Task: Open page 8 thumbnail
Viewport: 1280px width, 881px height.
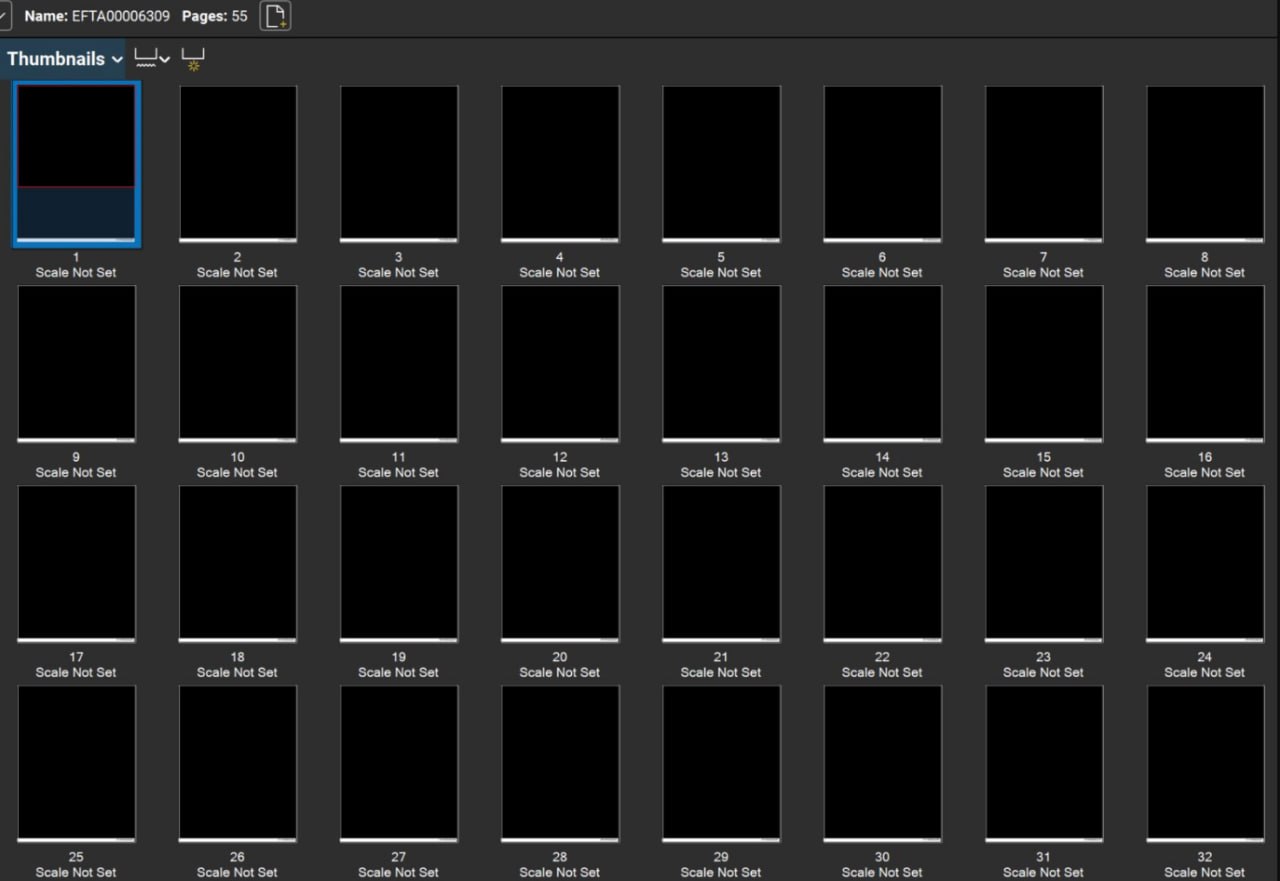Action: [1204, 163]
